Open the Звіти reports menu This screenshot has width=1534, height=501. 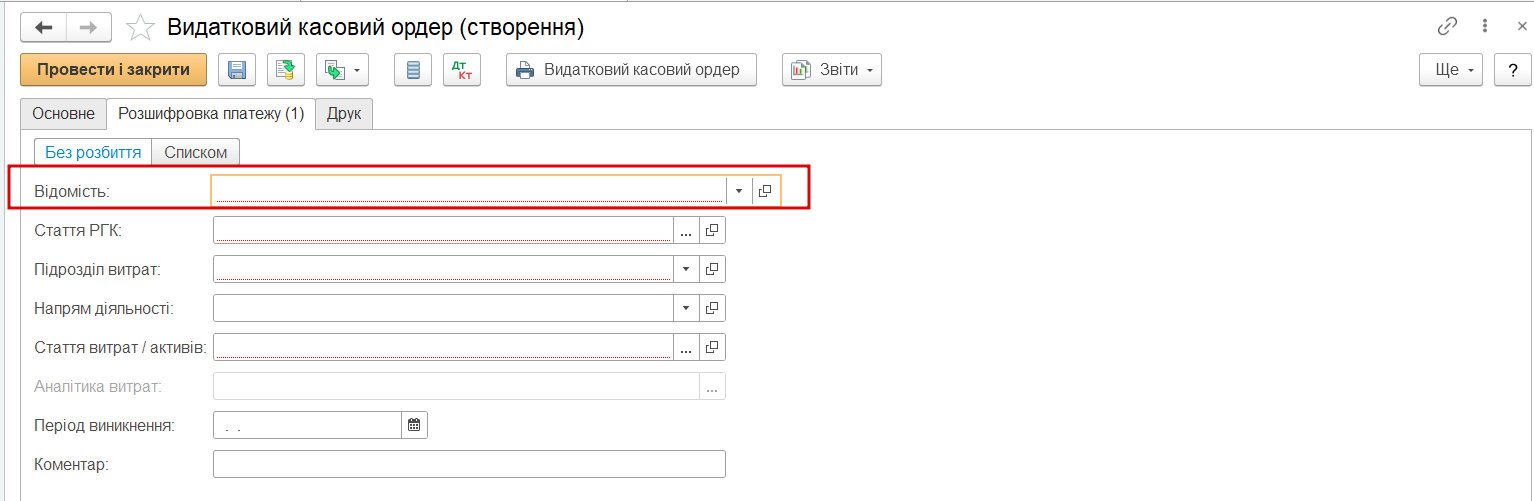(x=831, y=70)
